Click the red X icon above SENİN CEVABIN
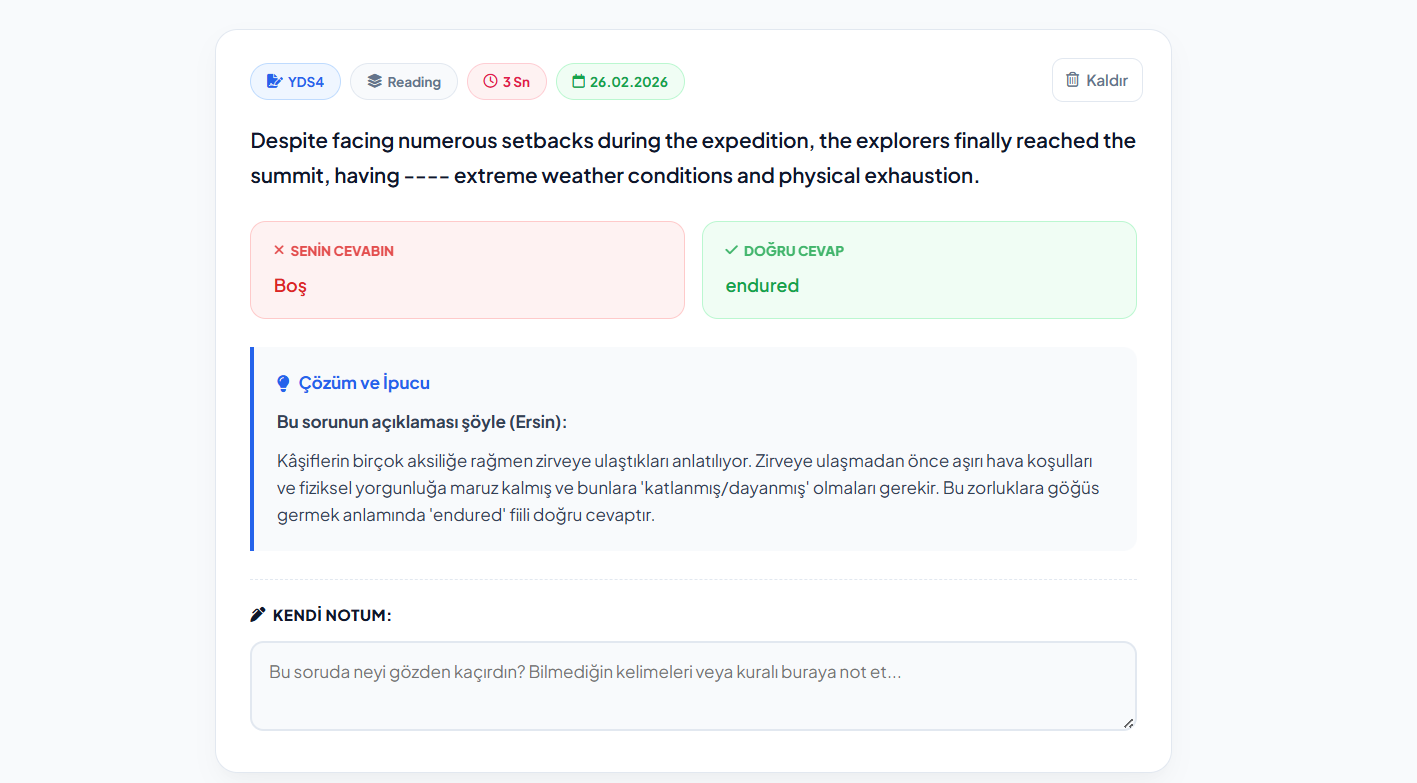The width and height of the screenshot is (1417, 783). coord(280,250)
